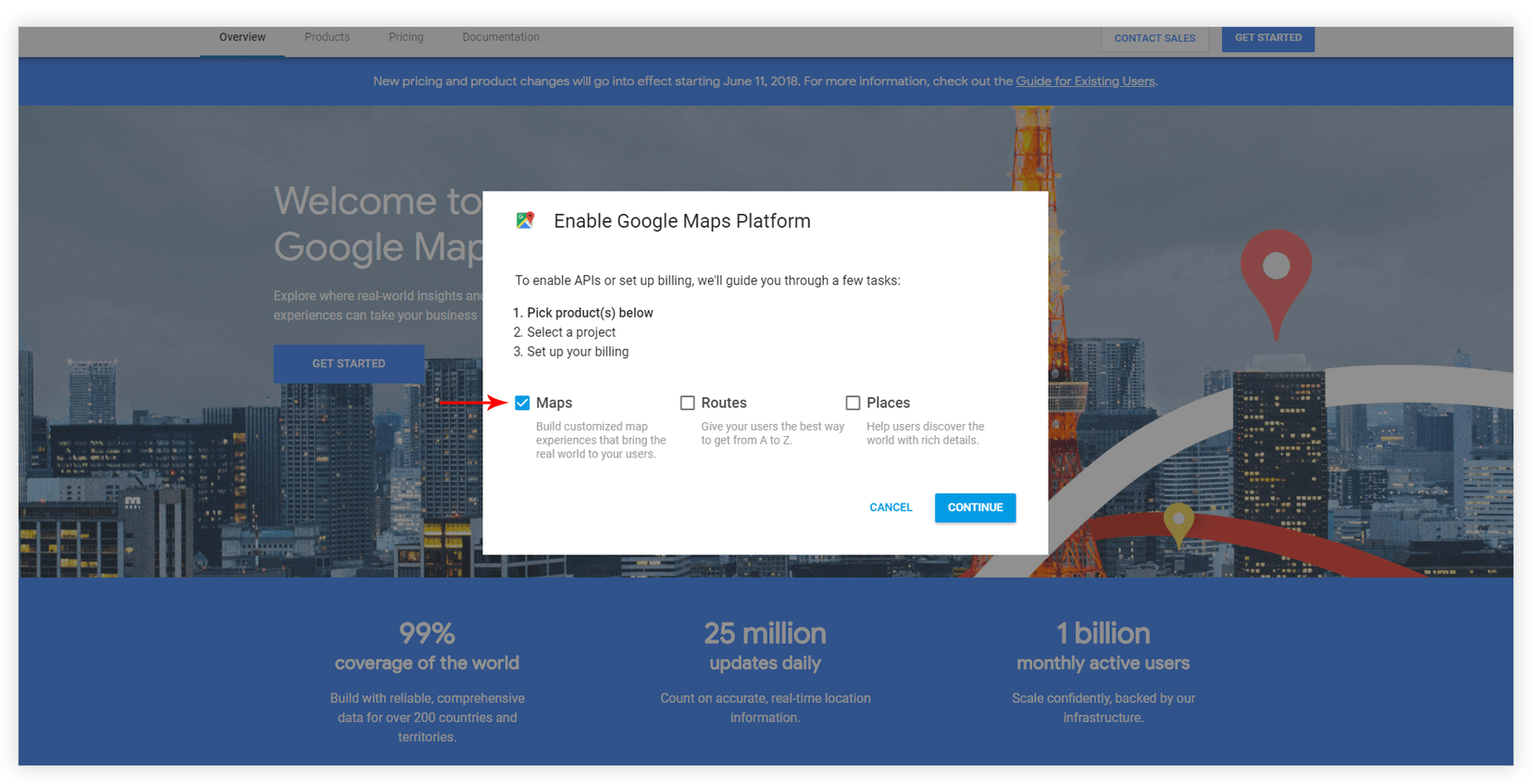Switch to the Overview tab
This screenshot has width=1532, height=784.
(243, 38)
